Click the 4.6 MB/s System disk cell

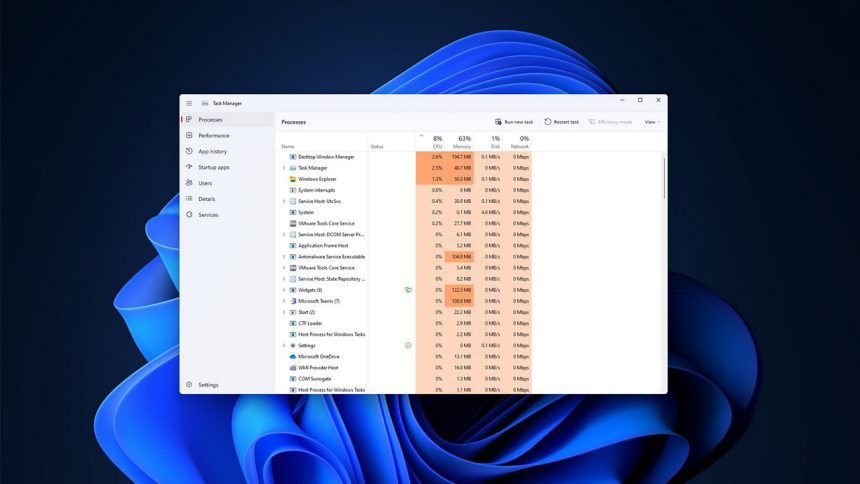pyautogui.click(x=488, y=212)
